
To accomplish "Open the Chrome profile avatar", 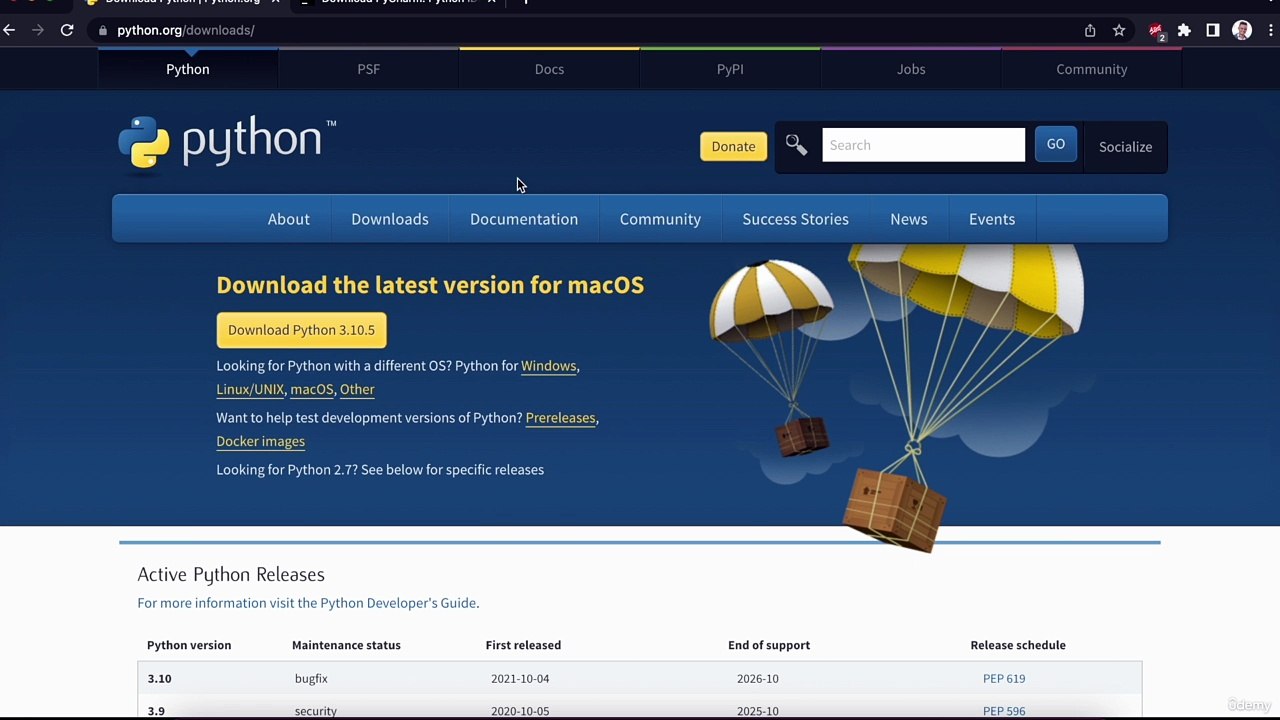I will pos(1242,30).
